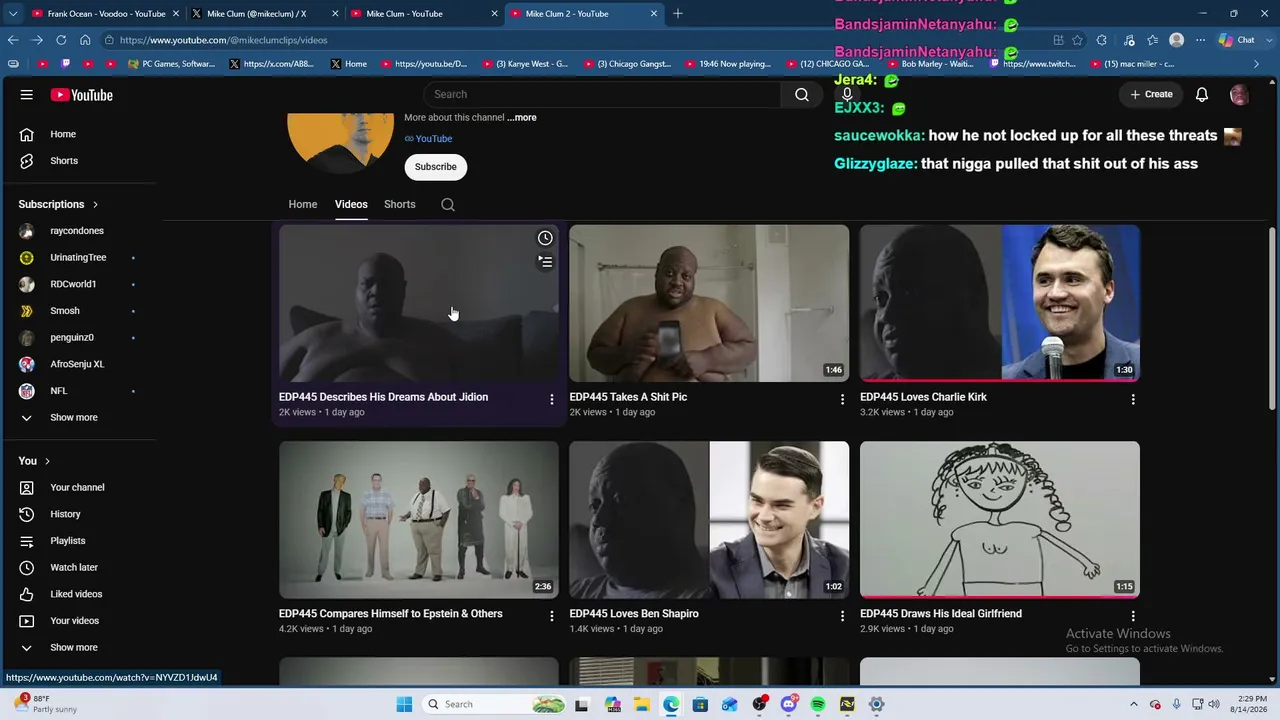Go back in browser history
This screenshot has height=720, width=1280.
13,40
